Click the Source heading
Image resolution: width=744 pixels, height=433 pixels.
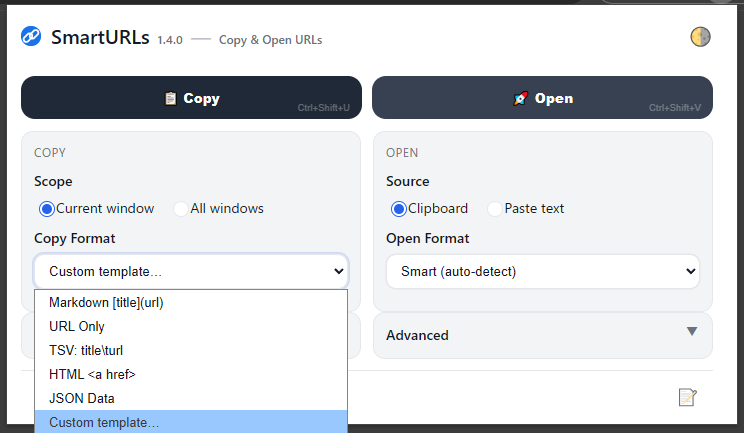[x=408, y=181]
